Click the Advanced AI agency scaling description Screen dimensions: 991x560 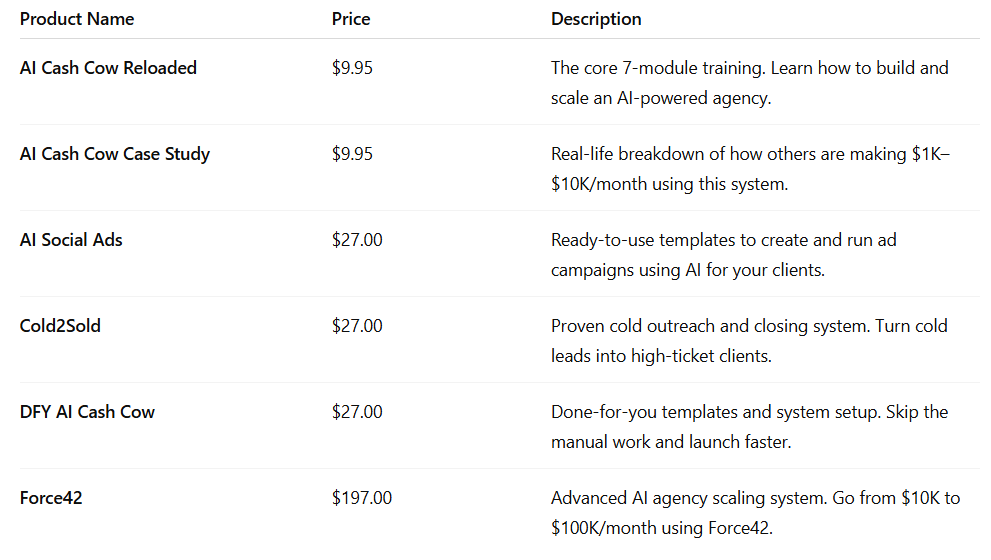click(x=755, y=513)
